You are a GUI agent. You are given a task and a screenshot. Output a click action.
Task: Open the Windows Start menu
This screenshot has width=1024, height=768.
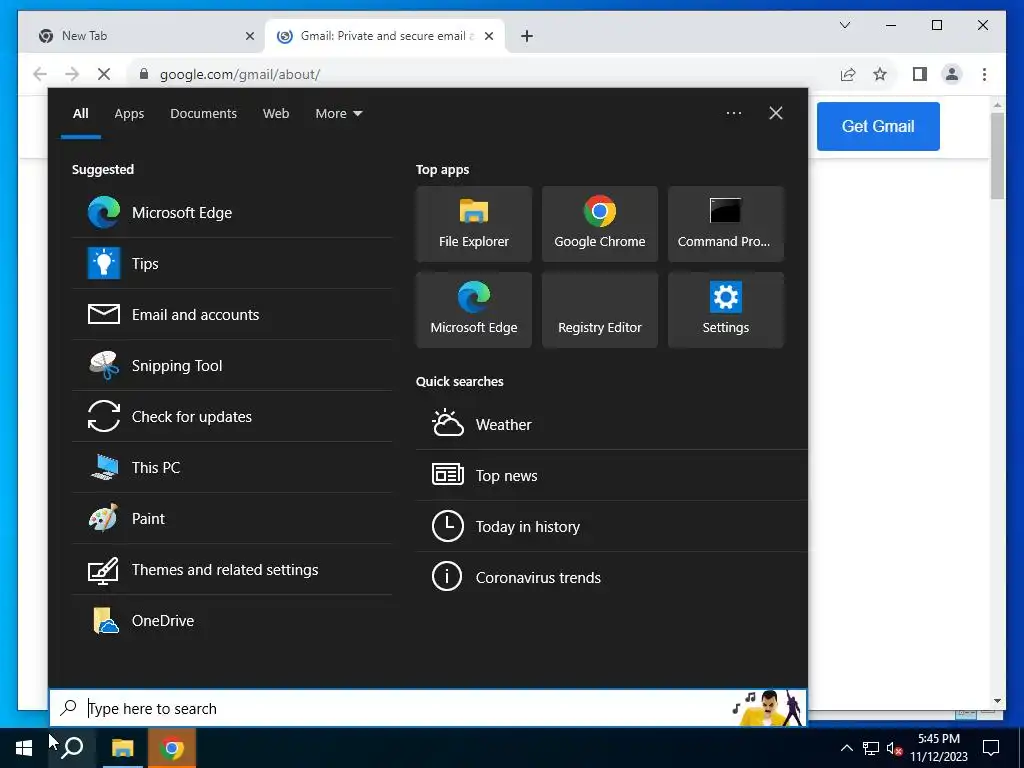[24, 748]
